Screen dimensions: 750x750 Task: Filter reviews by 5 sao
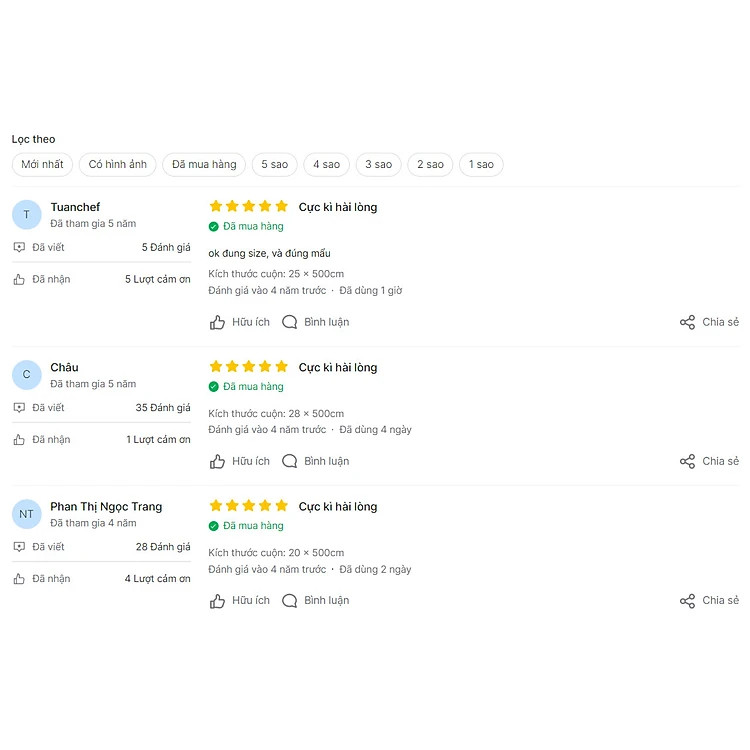275,164
